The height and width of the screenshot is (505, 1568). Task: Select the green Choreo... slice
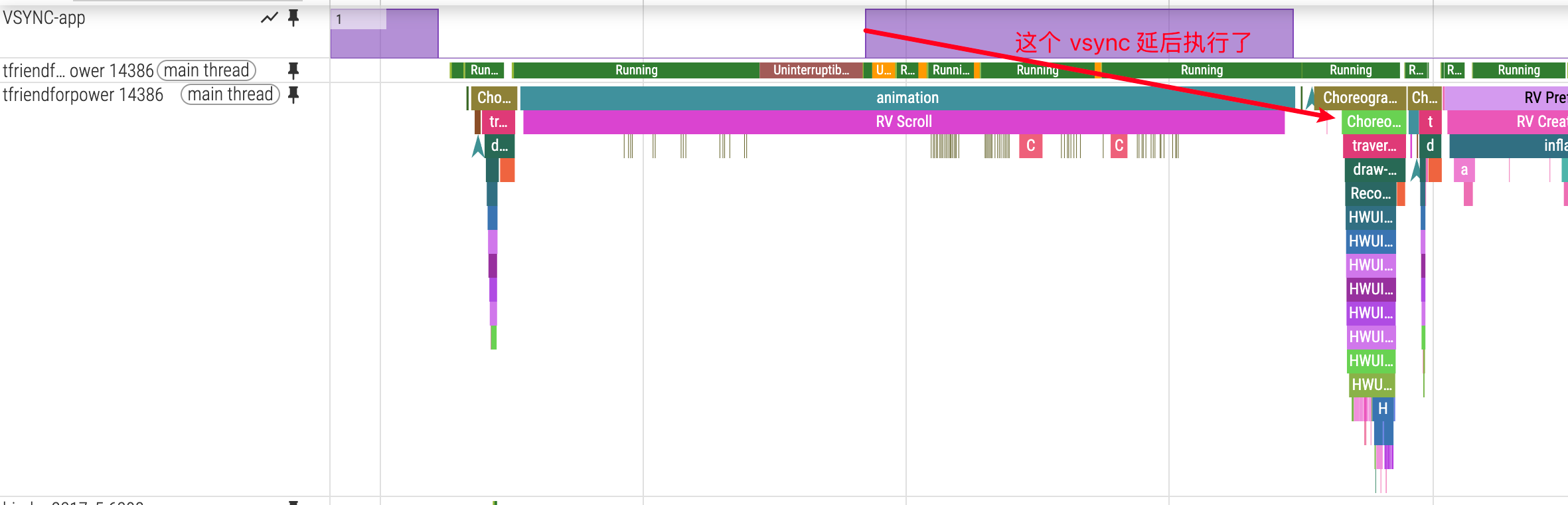1373,122
